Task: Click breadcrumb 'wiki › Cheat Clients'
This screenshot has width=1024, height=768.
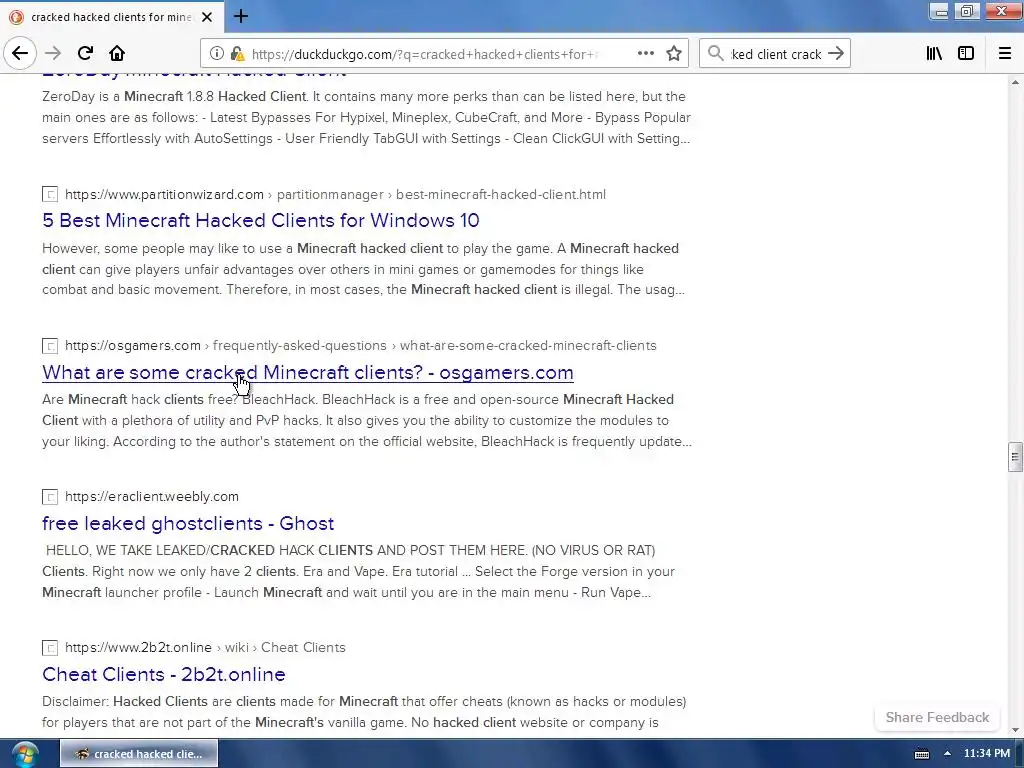Action: coord(285,647)
